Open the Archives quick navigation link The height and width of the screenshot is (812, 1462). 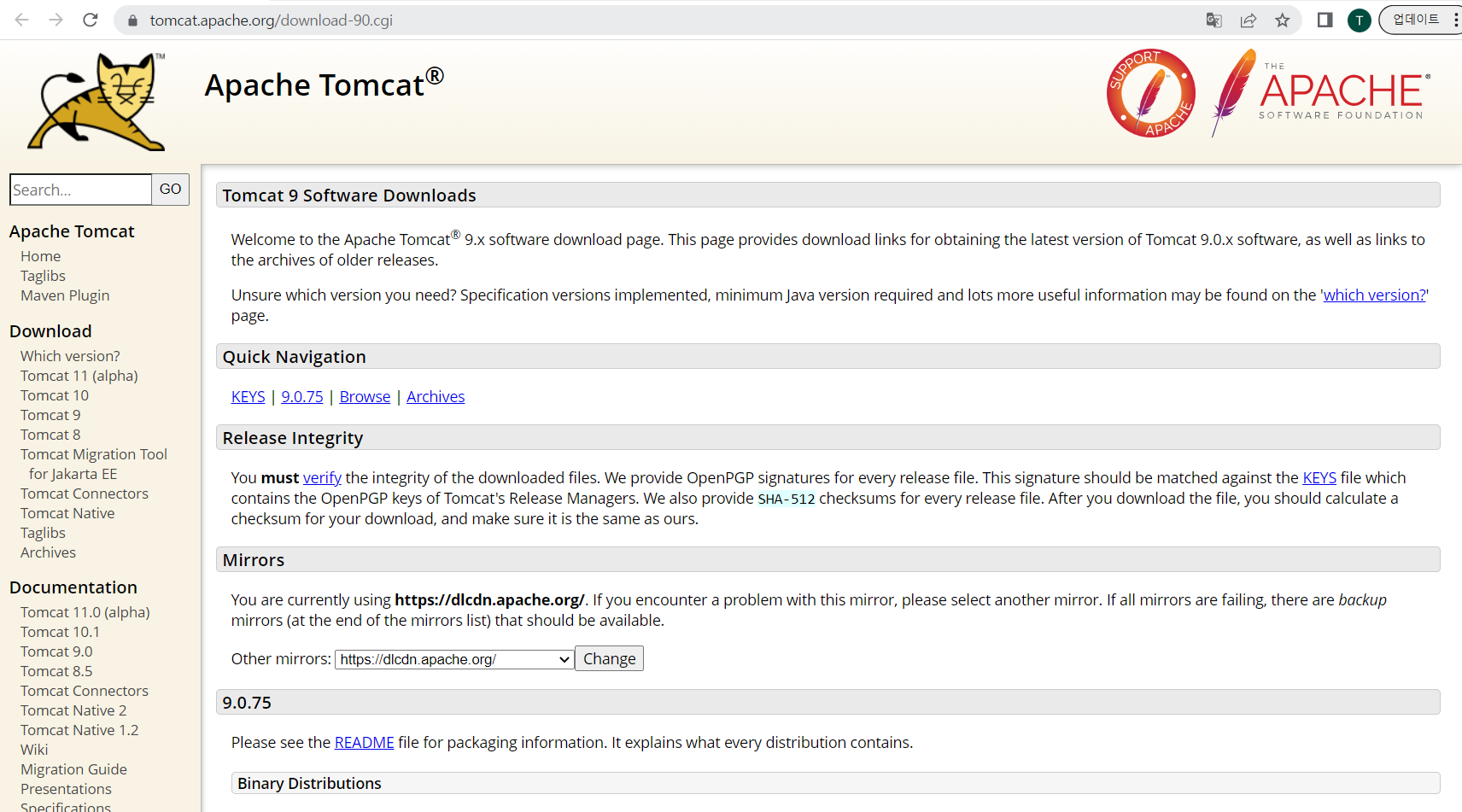click(x=436, y=397)
